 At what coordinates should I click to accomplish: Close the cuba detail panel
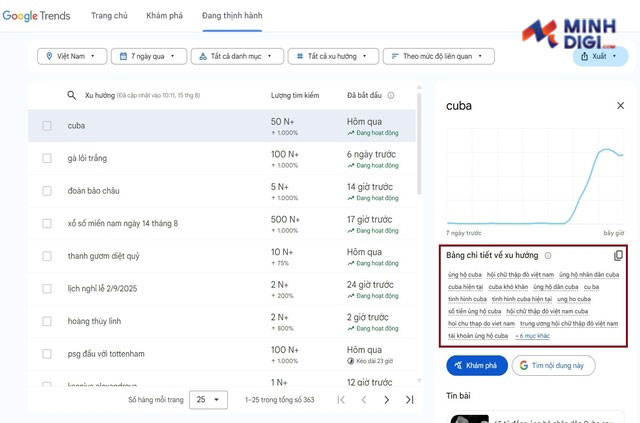click(620, 106)
